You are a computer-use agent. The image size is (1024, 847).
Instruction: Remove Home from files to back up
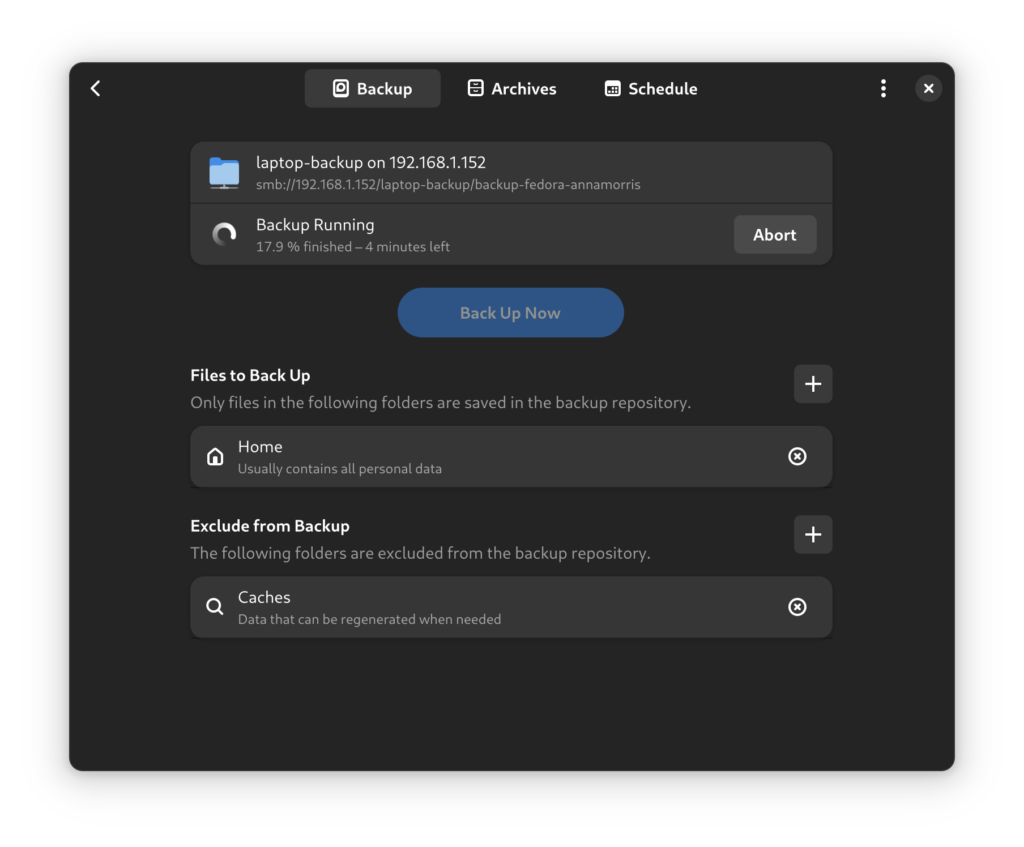pyautogui.click(x=797, y=457)
